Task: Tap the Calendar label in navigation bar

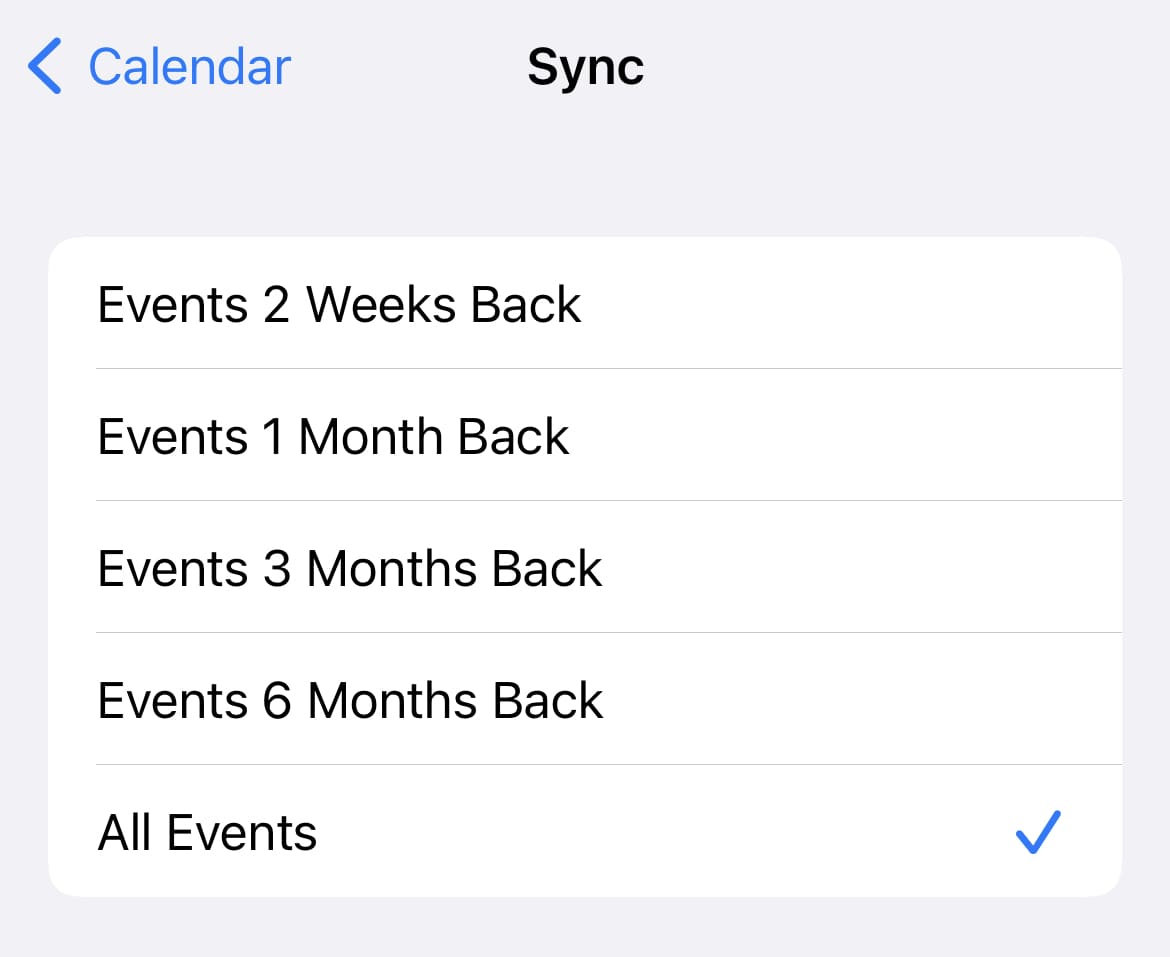Action: click(x=189, y=67)
